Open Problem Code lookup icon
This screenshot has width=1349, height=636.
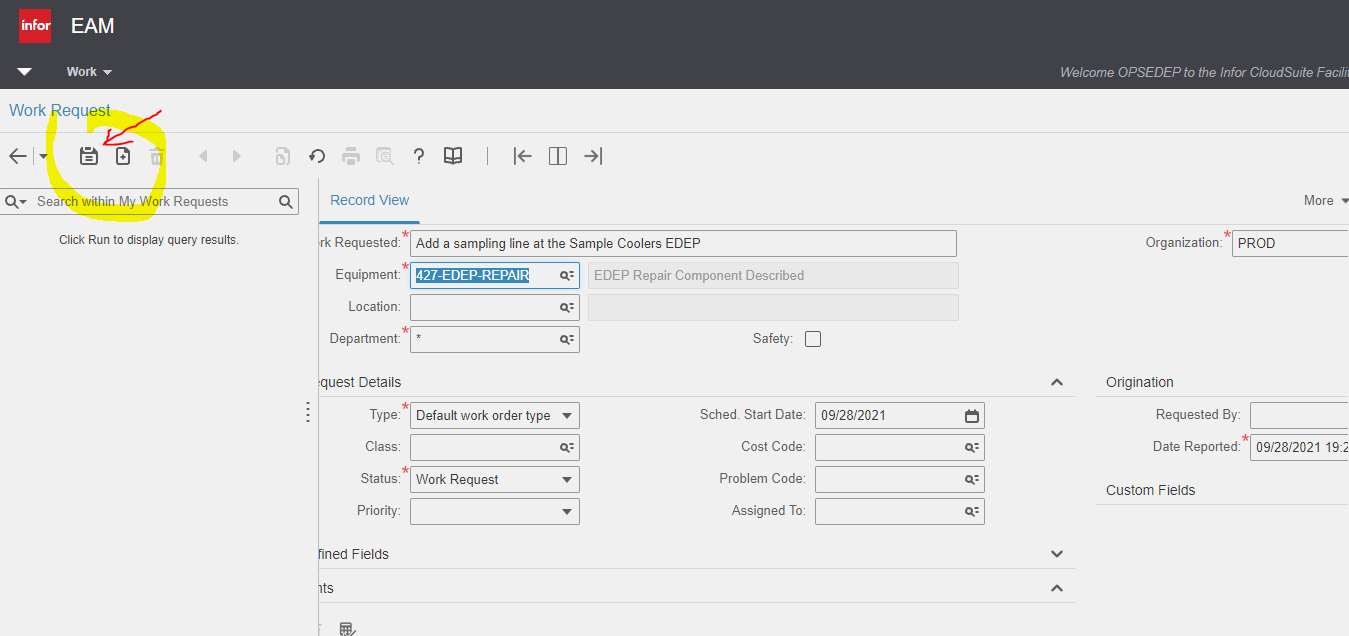972,479
